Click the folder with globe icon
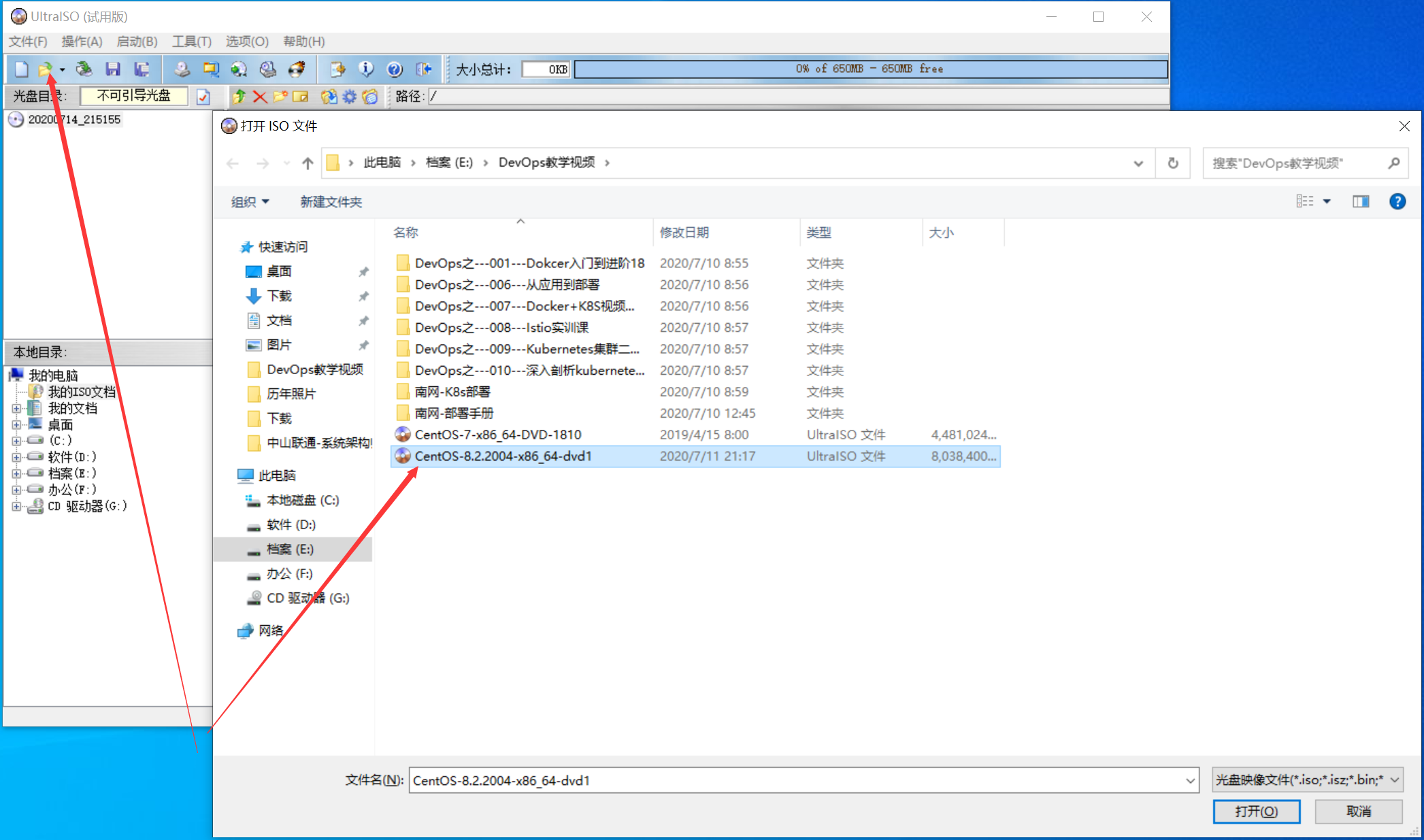Viewport: 1424px width, 840px height. click(370, 97)
